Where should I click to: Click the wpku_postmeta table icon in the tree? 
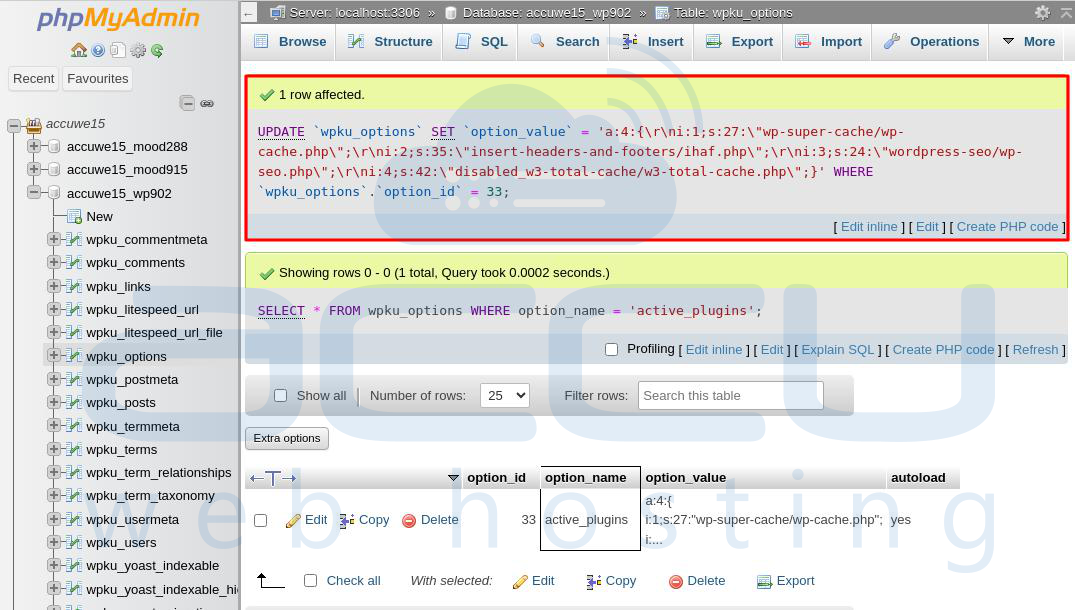pos(73,379)
